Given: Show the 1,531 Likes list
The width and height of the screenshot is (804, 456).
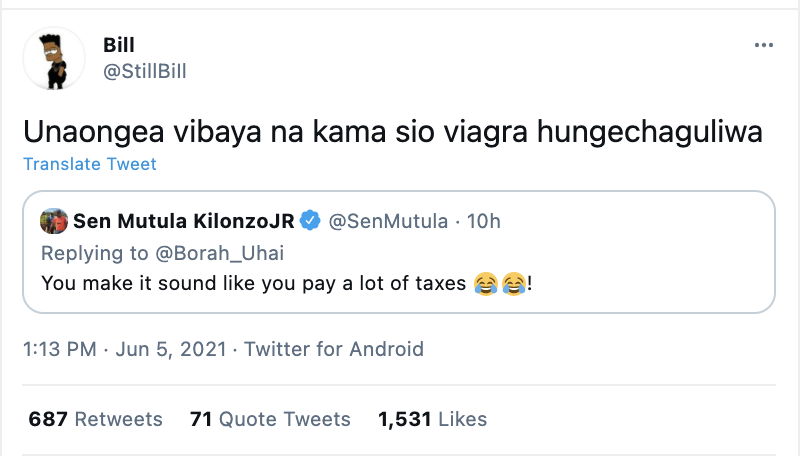Looking at the screenshot, I should (x=432, y=419).
